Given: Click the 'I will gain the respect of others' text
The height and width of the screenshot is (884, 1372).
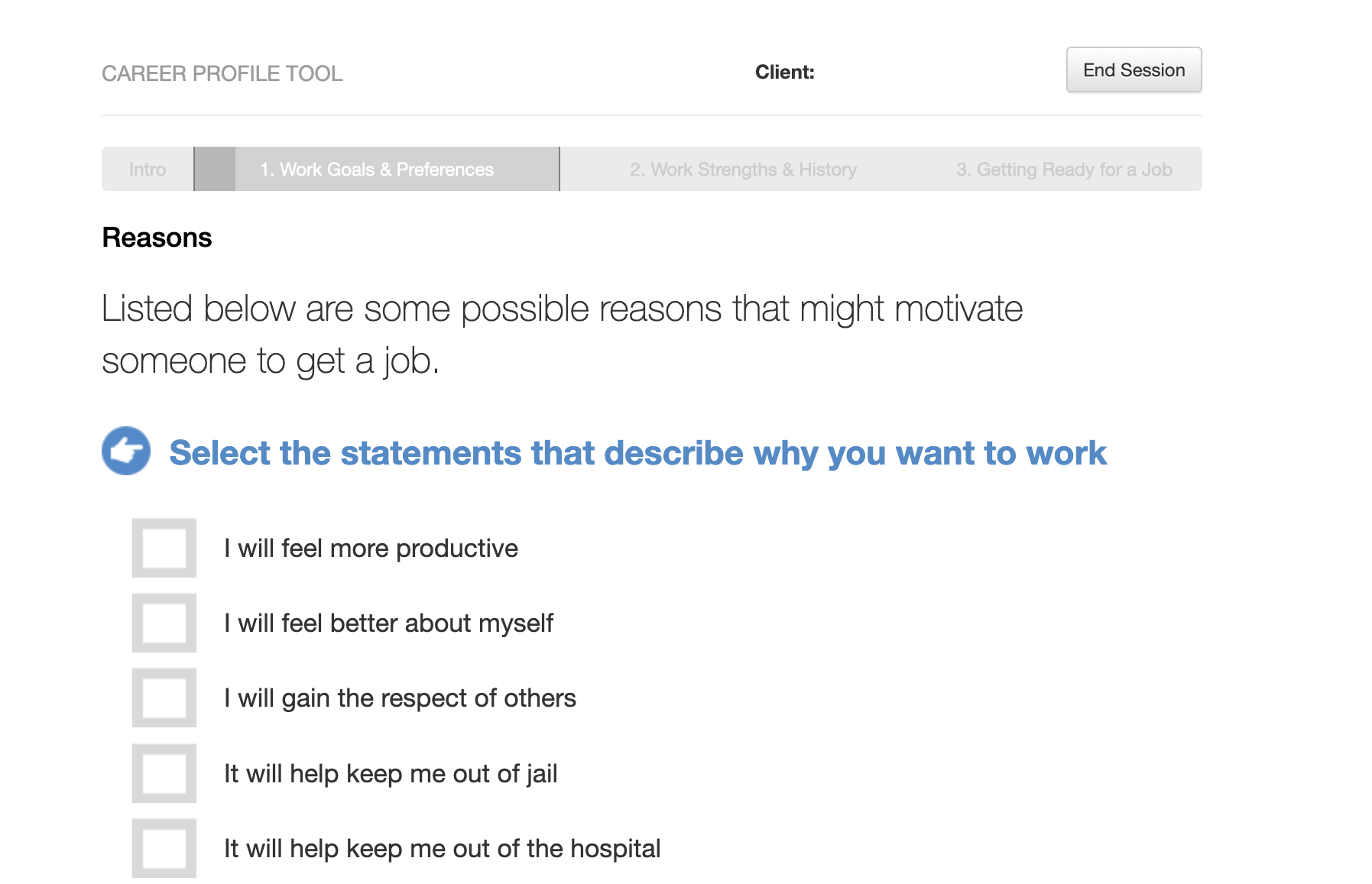Looking at the screenshot, I should pos(400,698).
